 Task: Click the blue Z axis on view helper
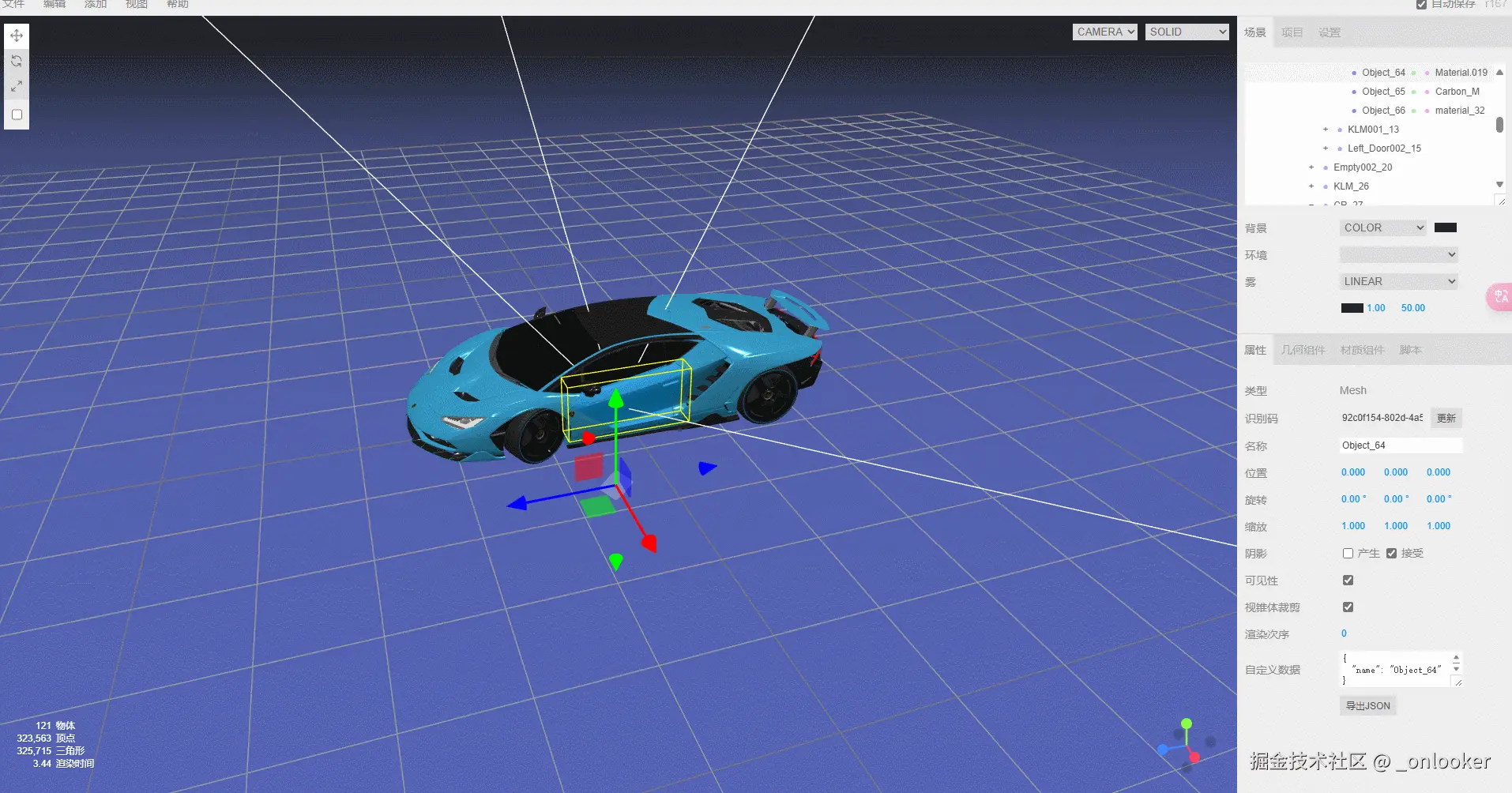1163,750
